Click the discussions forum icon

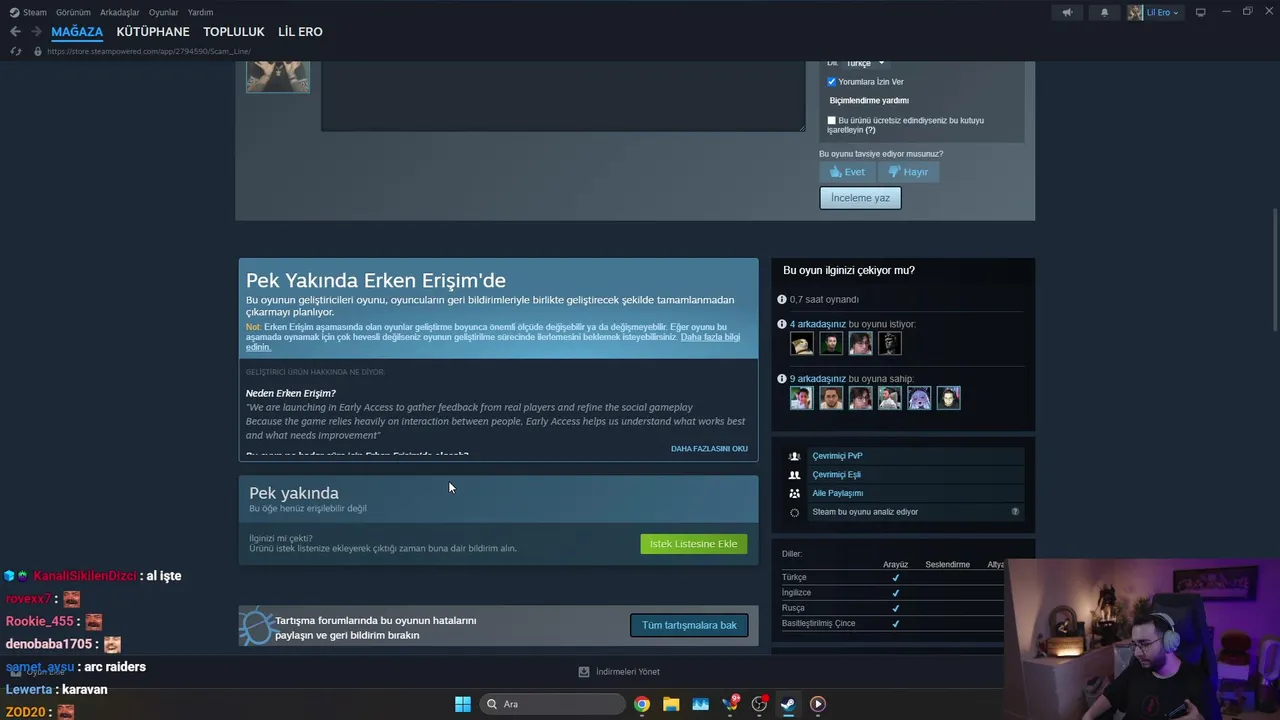(x=257, y=627)
